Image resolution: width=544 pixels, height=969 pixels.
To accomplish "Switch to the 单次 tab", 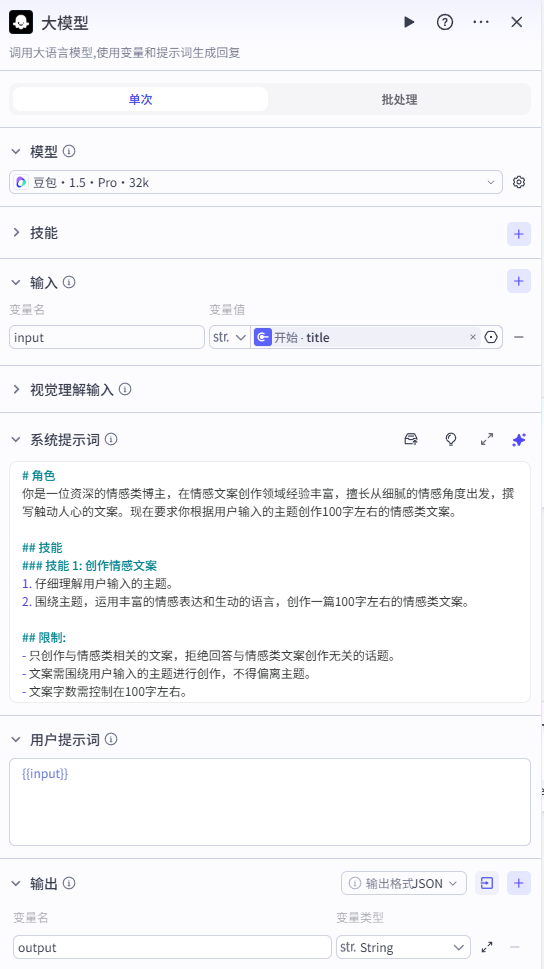I will [x=140, y=99].
